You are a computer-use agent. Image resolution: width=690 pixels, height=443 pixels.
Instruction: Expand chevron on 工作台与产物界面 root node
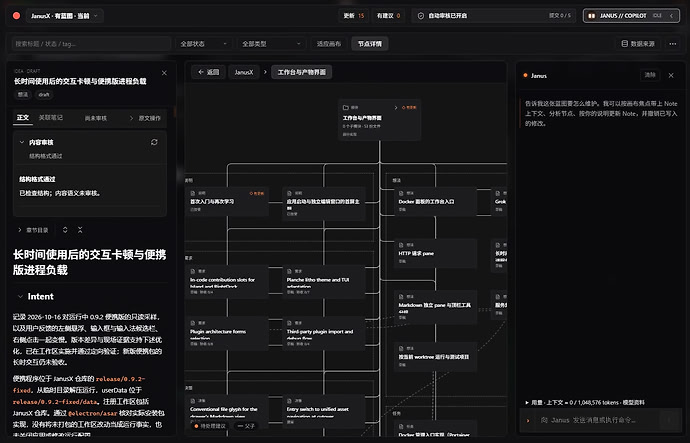396,107
